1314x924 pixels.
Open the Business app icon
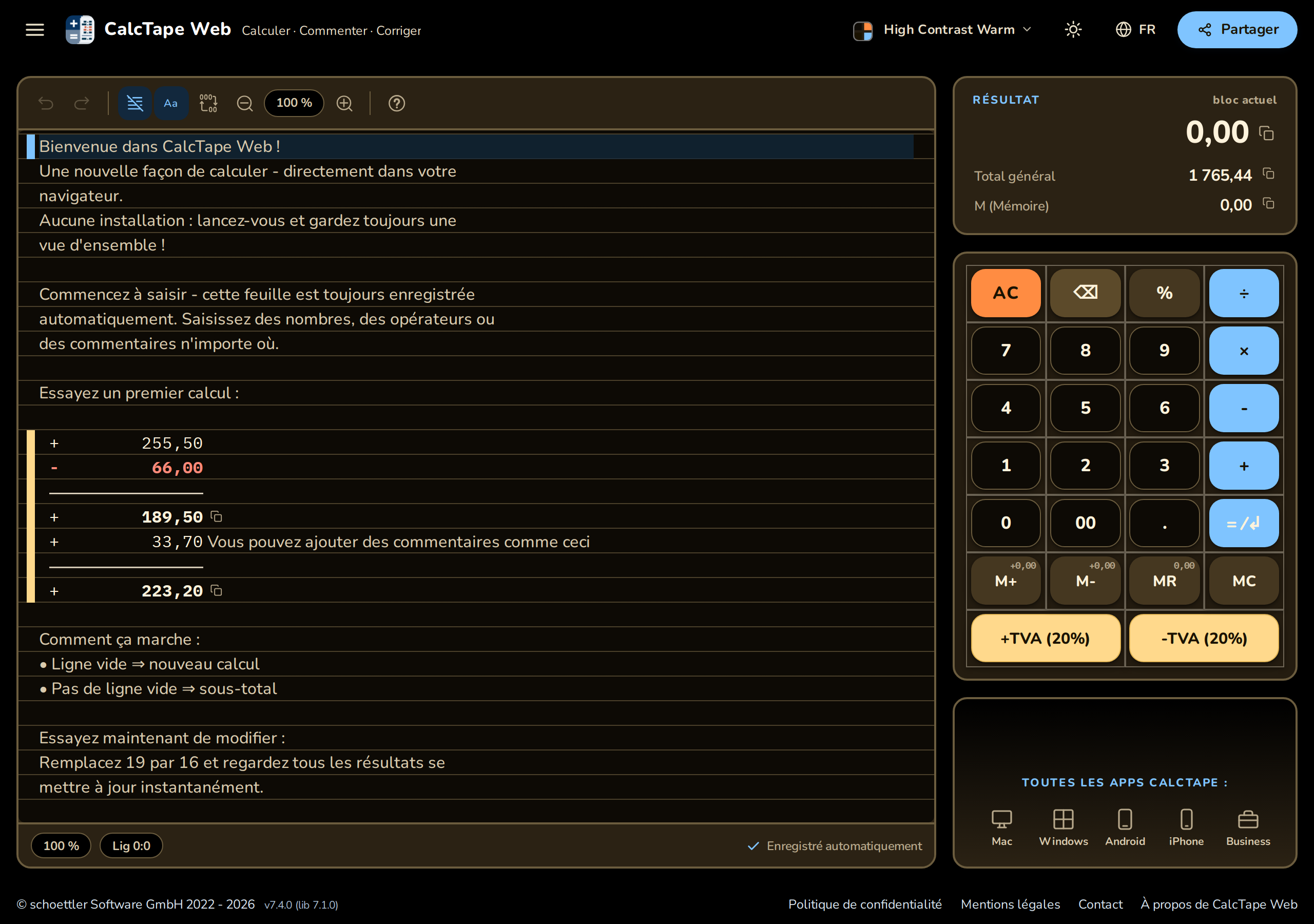[1248, 828]
